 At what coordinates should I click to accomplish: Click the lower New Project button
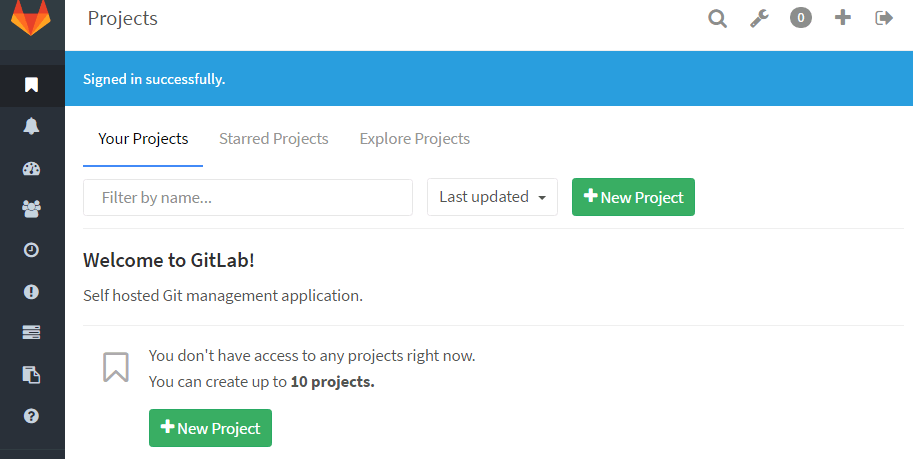(210, 428)
